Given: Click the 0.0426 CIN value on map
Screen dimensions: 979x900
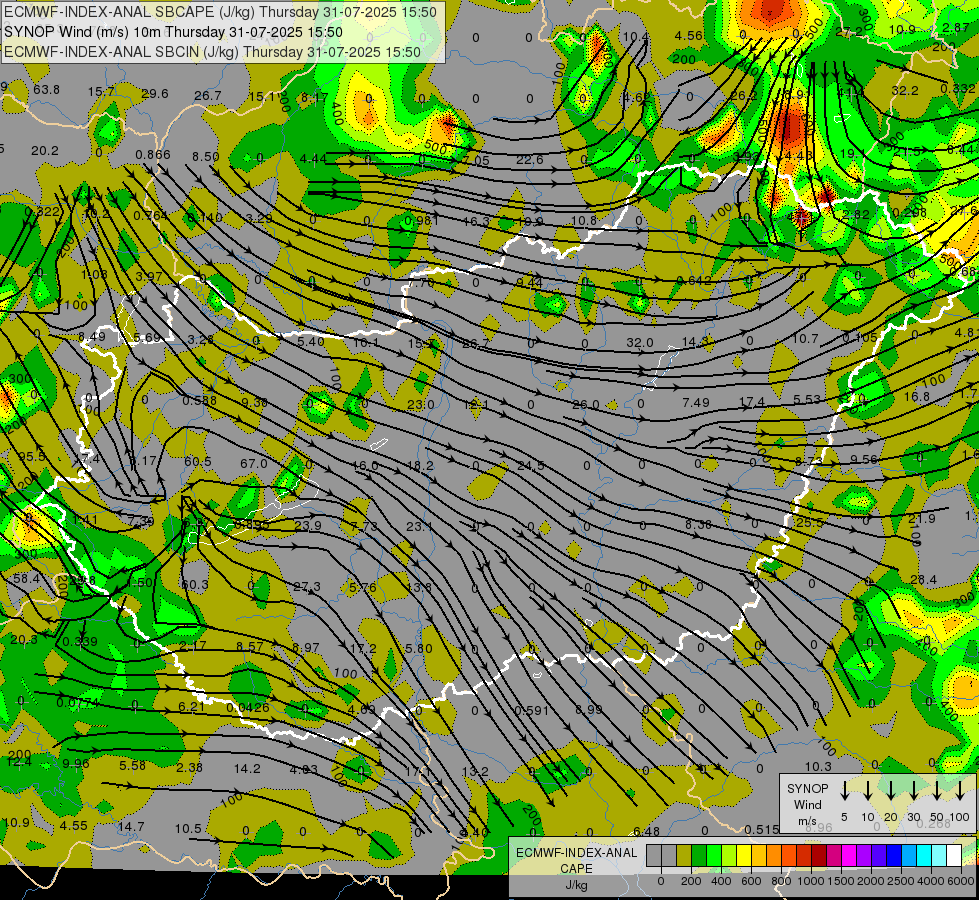Looking at the screenshot, I should [248, 708].
